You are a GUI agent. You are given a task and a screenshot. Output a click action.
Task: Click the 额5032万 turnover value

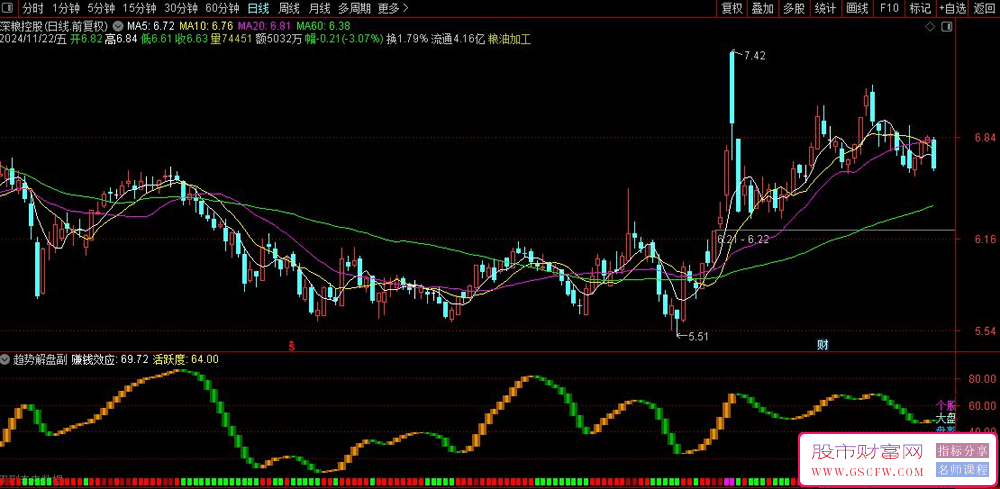[x=278, y=39]
